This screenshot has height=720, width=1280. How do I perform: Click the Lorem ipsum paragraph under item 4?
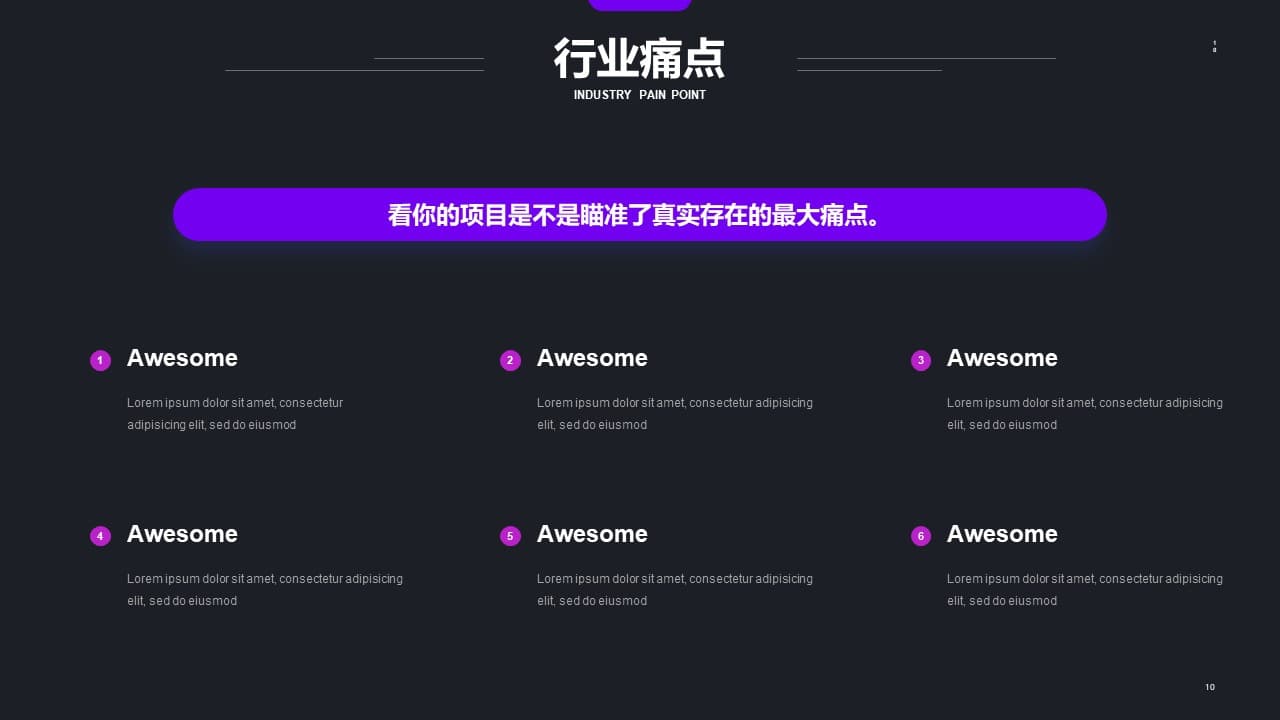265,590
